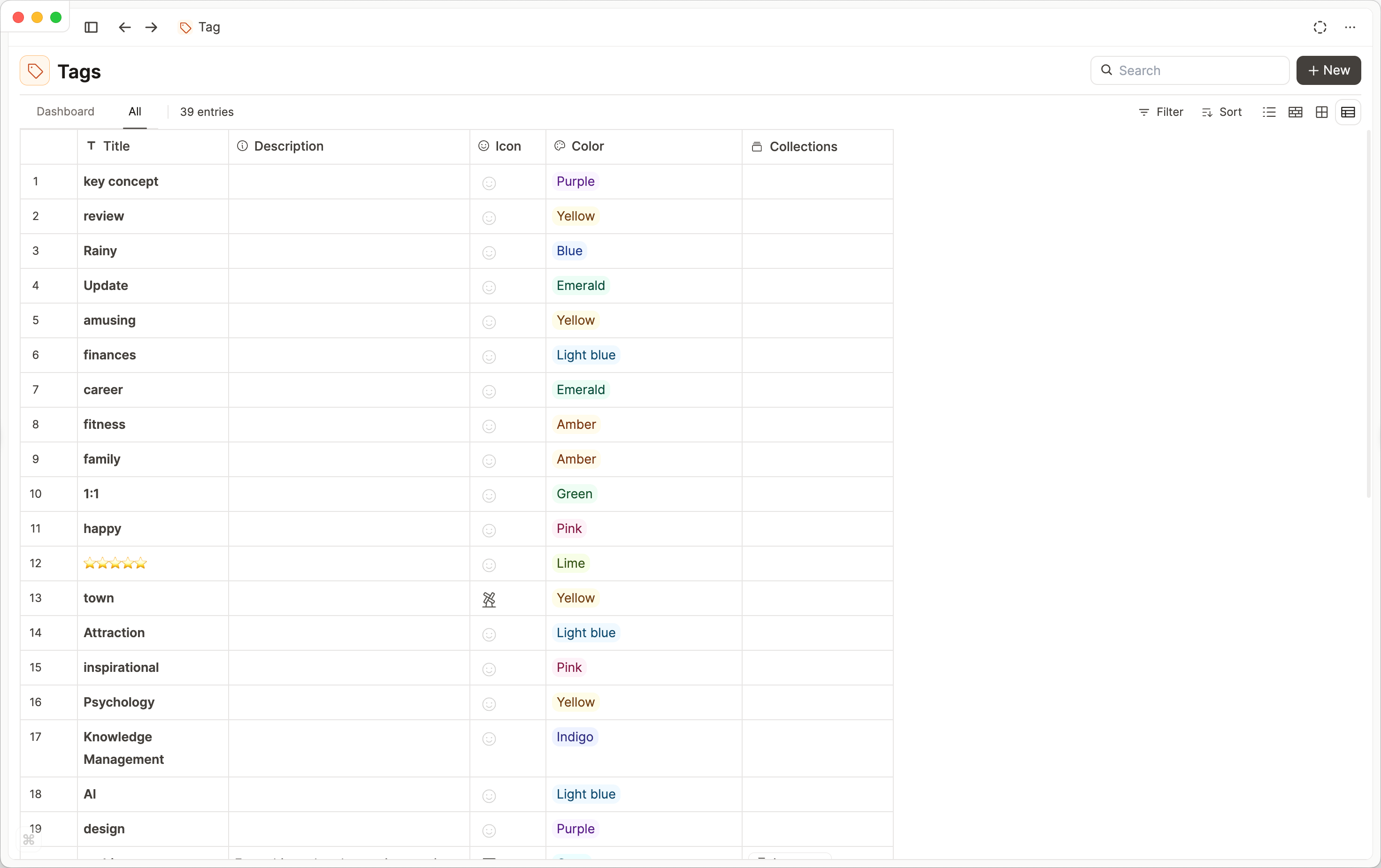Toggle the sidebar panel icon
This screenshot has height=868, width=1381.
91,27
